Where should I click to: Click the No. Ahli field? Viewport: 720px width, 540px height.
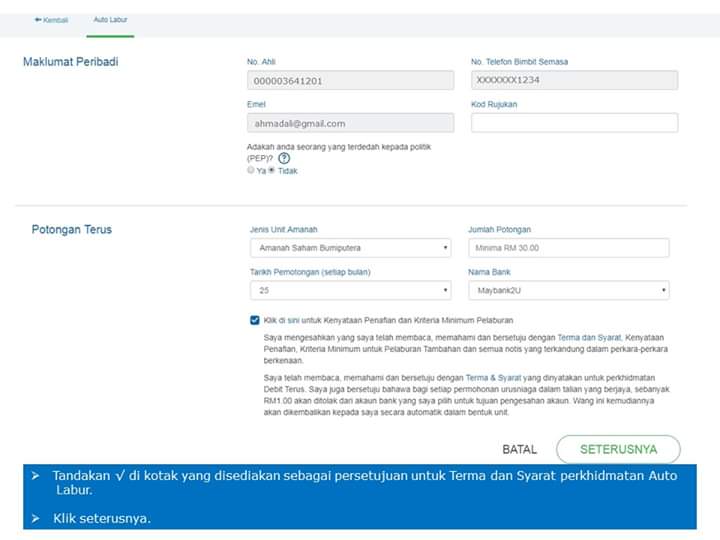pyautogui.click(x=350, y=81)
